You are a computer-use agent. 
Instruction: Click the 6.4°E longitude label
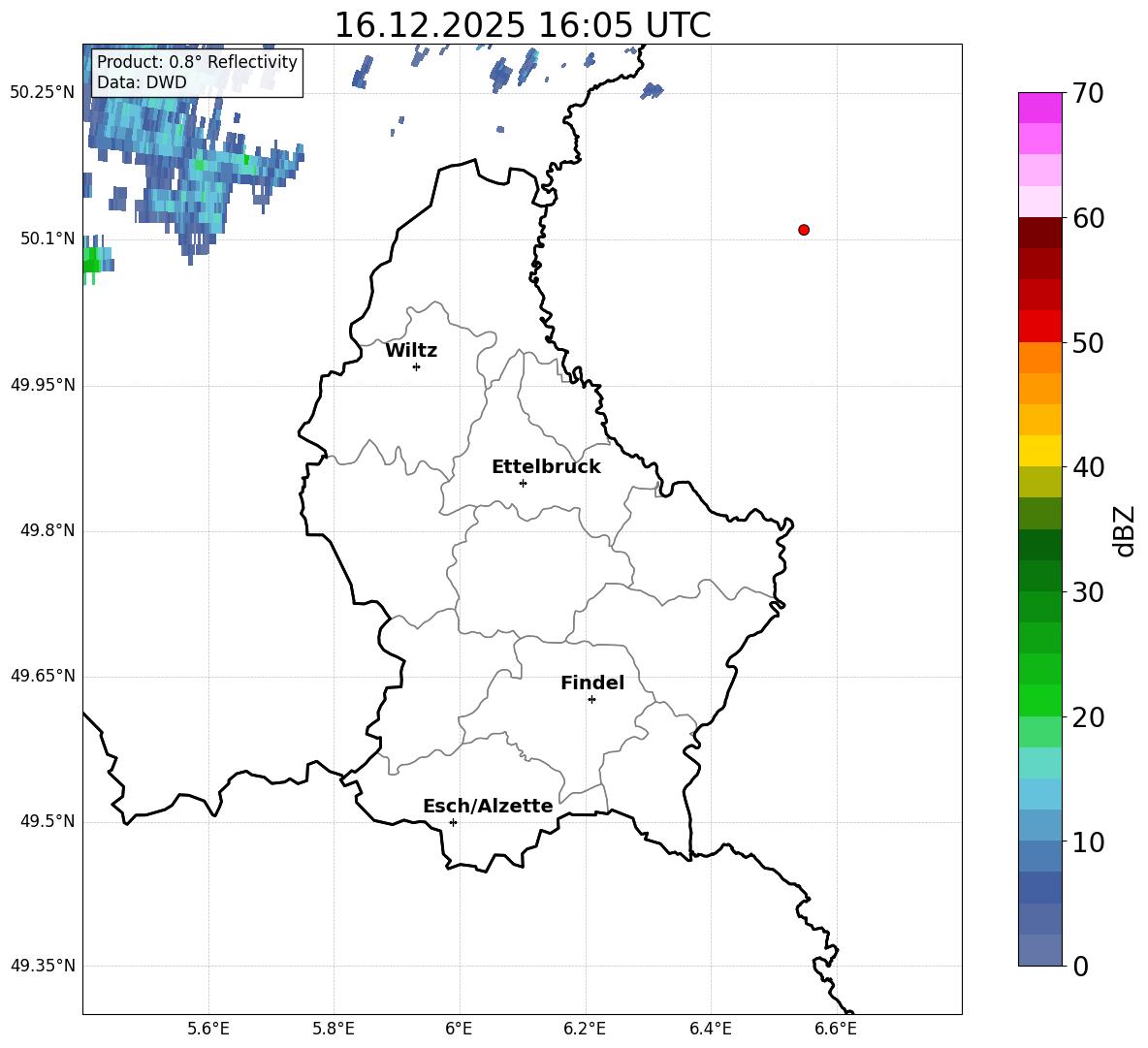tap(710, 1029)
